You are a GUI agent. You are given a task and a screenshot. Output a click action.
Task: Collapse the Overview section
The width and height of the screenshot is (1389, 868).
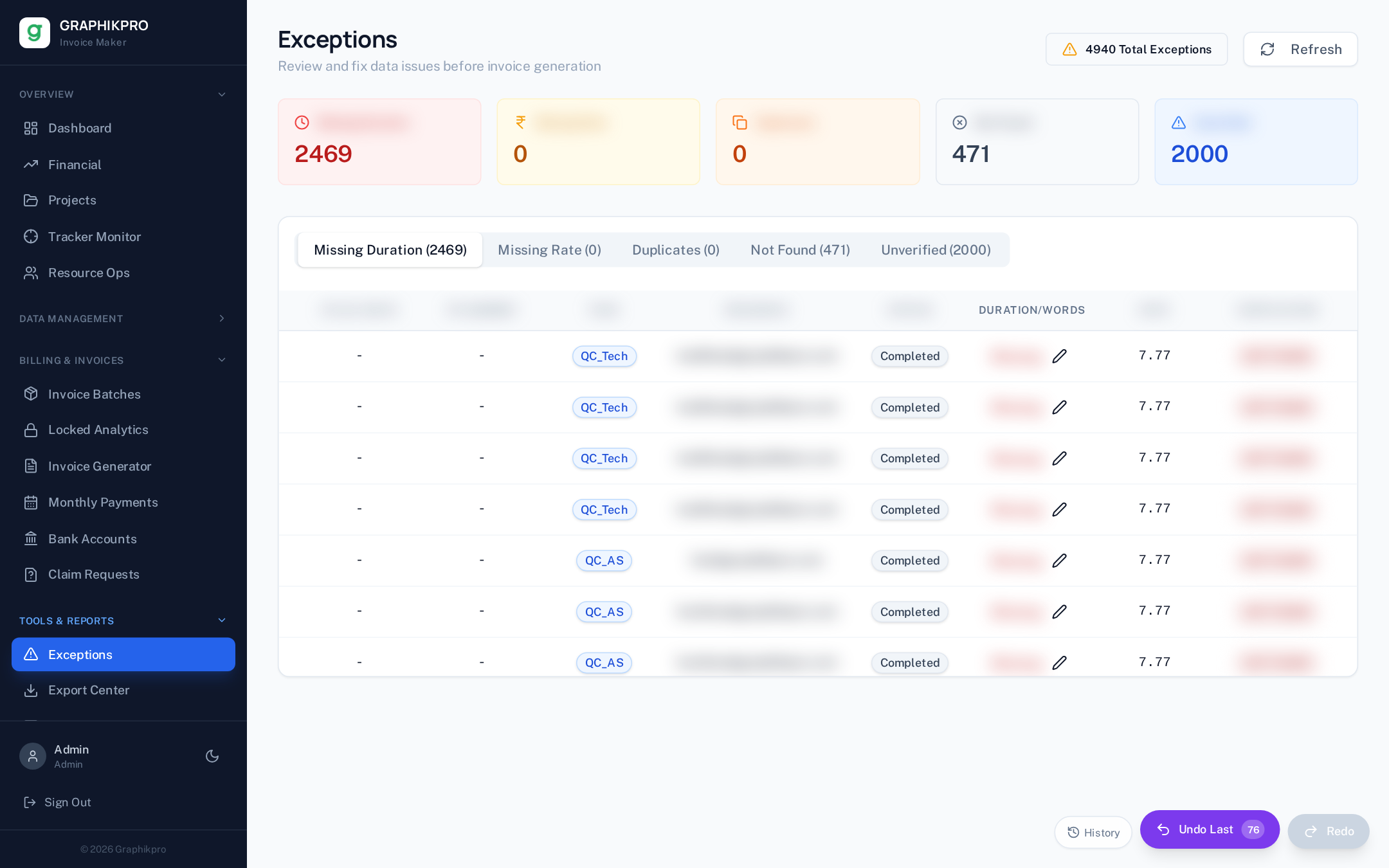(x=222, y=95)
